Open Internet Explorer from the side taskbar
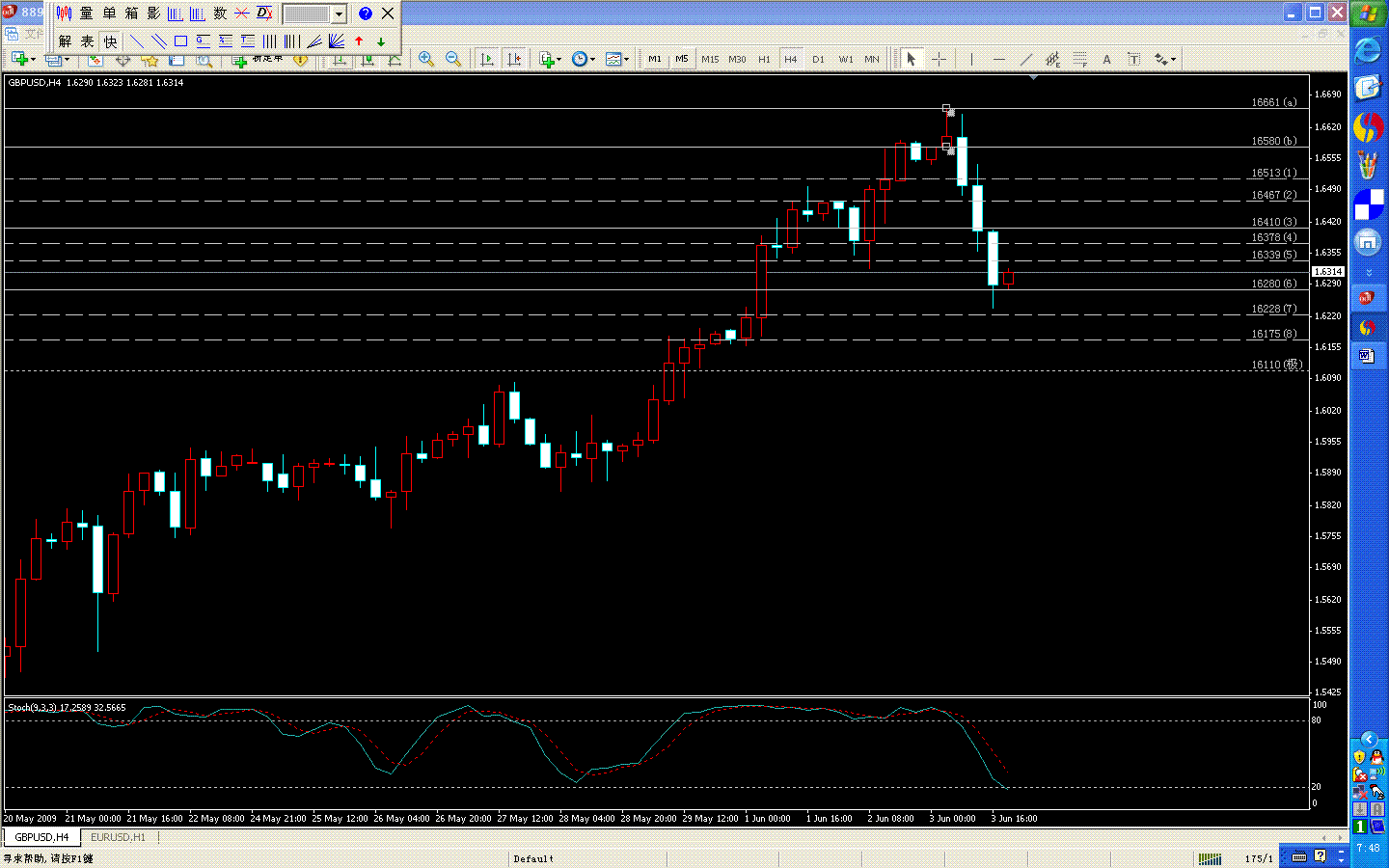The height and width of the screenshot is (868, 1389). [1368, 50]
